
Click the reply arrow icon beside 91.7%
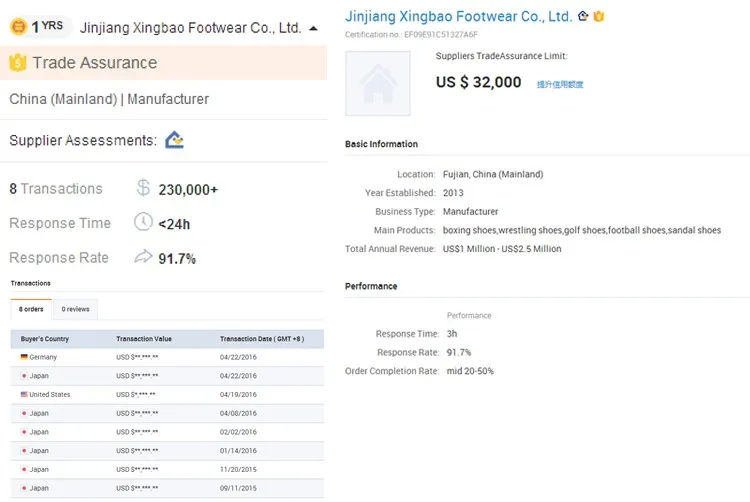click(x=143, y=257)
